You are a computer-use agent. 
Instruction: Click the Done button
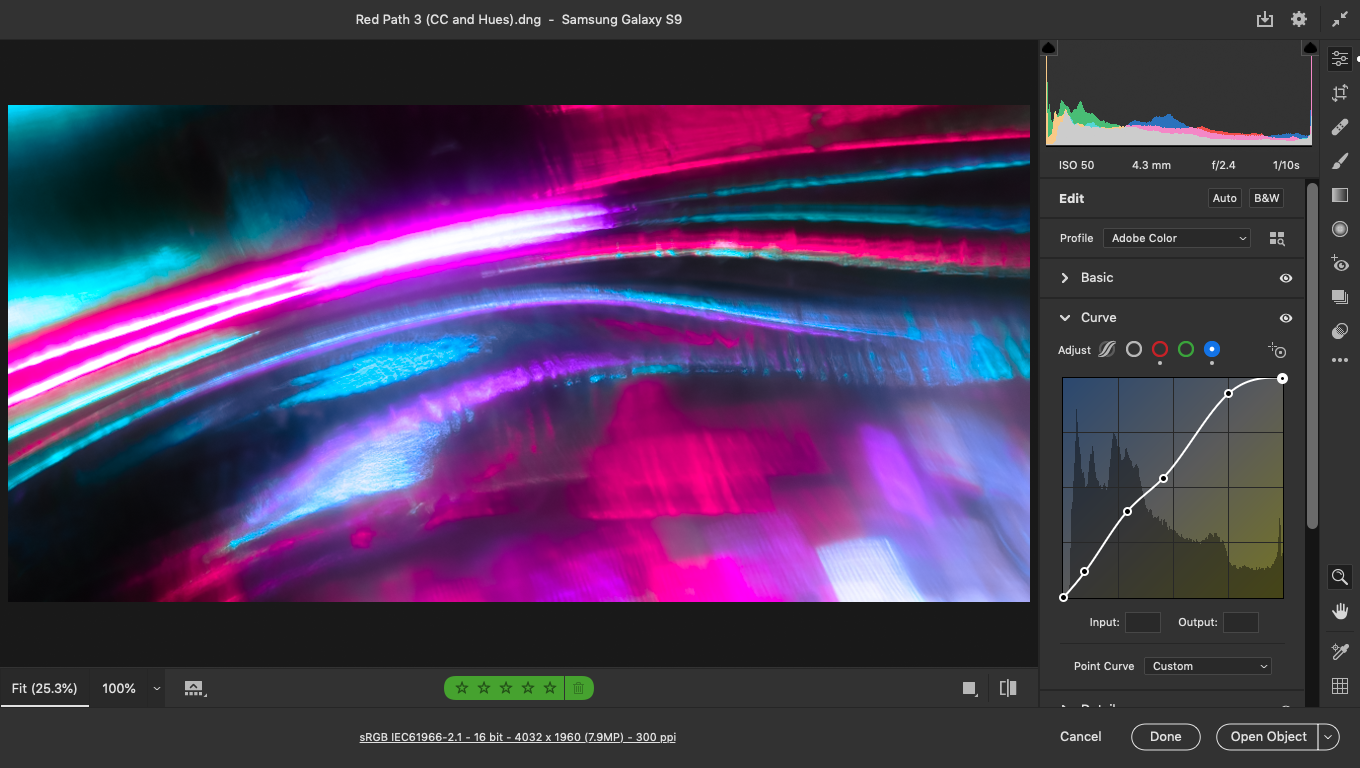tap(1166, 737)
